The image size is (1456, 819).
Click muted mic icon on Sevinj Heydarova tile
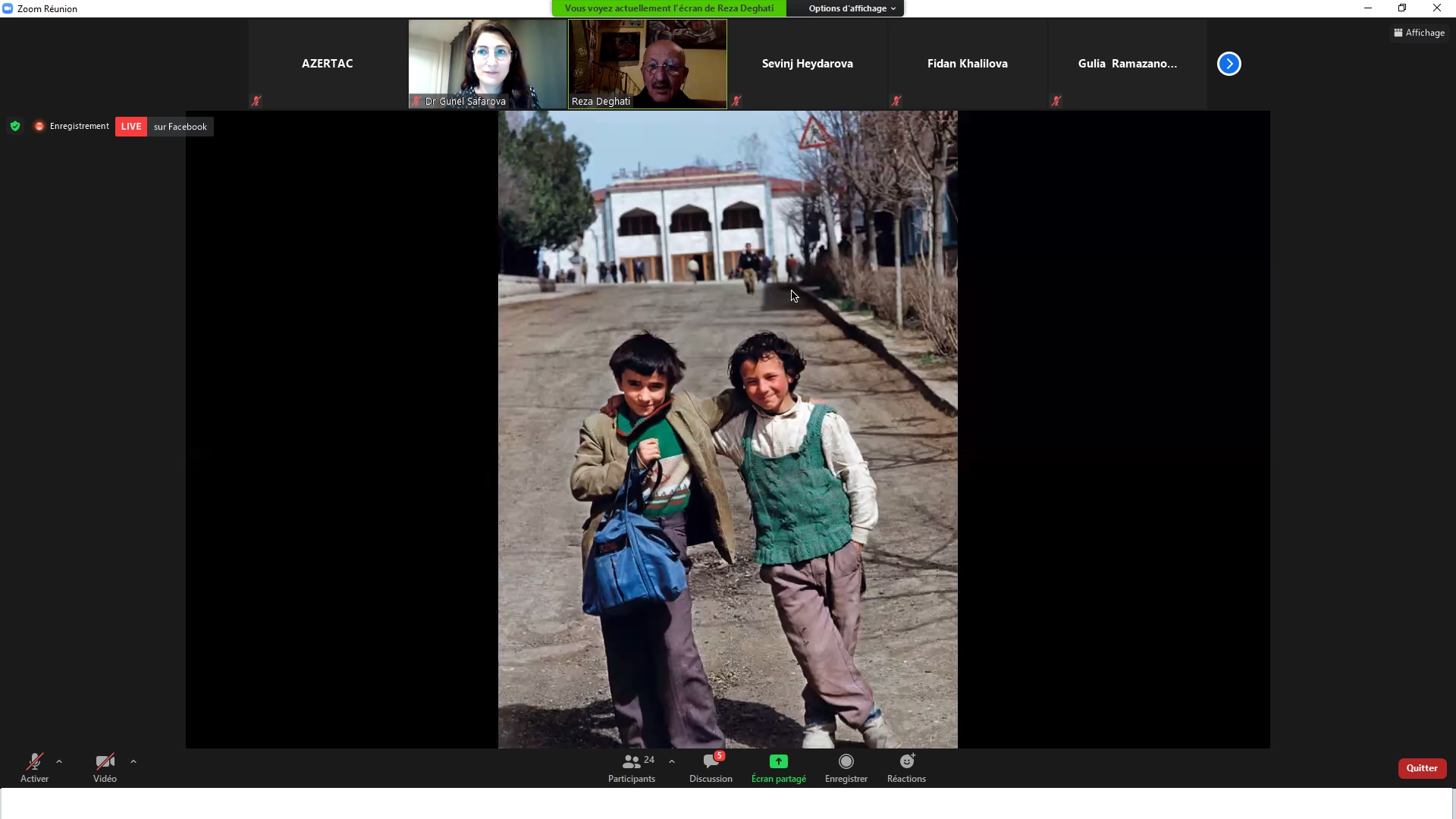[x=736, y=101]
